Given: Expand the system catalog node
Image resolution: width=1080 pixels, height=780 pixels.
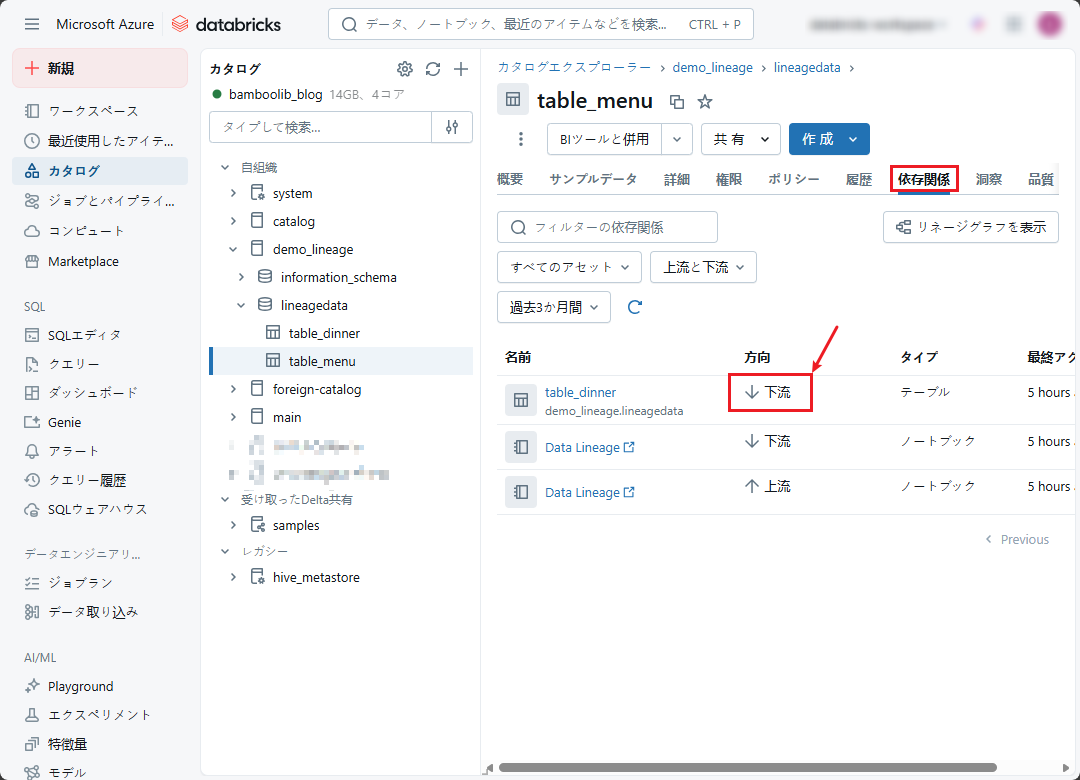Looking at the screenshot, I should 233,193.
